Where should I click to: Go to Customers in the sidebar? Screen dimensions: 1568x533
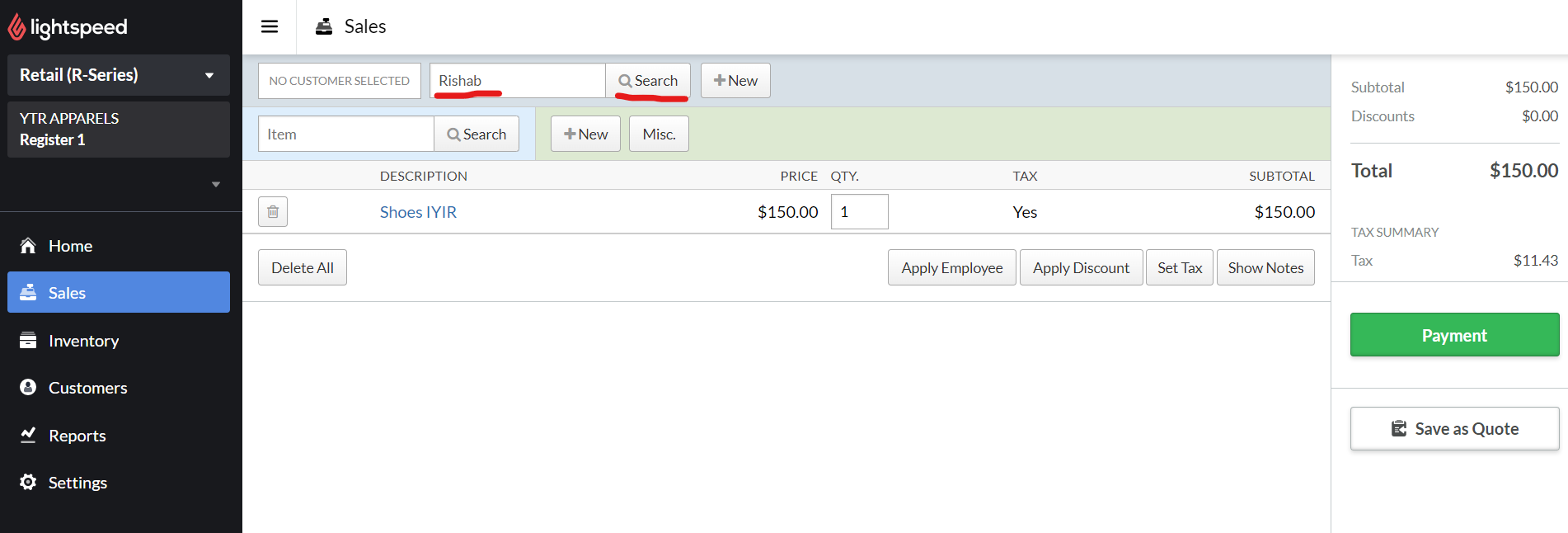coord(87,388)
